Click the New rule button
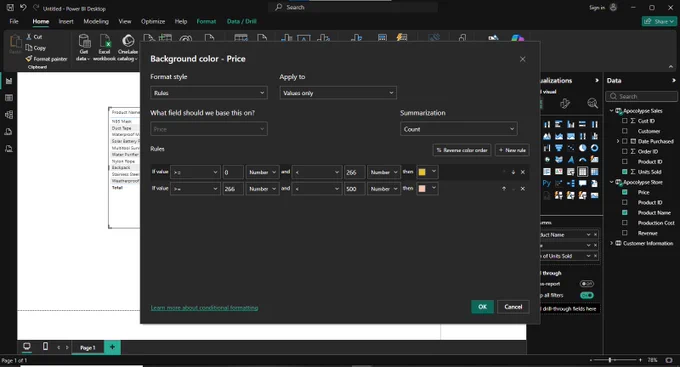 click(x=512, y=150)
